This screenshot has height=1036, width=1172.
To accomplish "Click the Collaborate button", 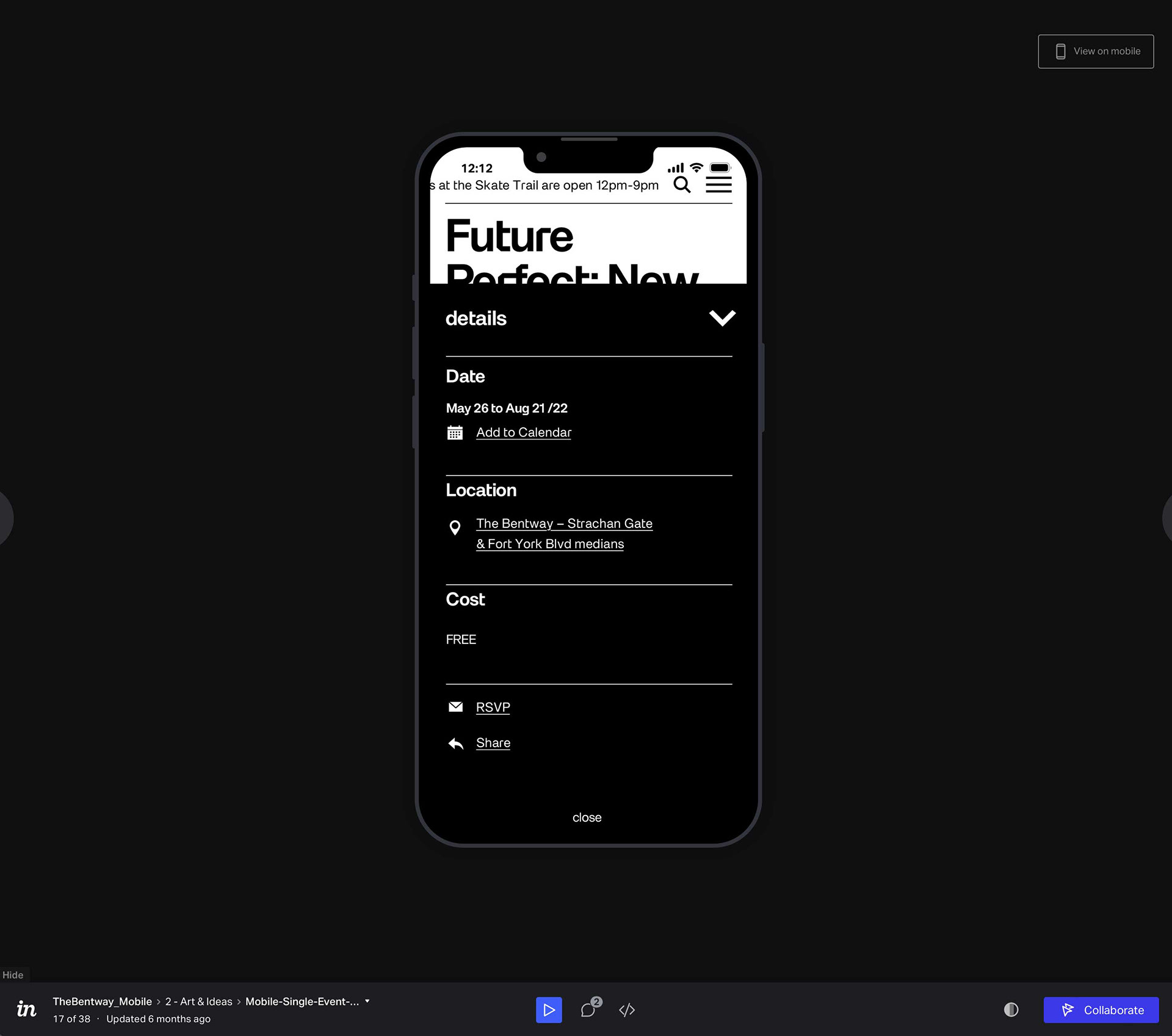I will click(1101, 1010).
